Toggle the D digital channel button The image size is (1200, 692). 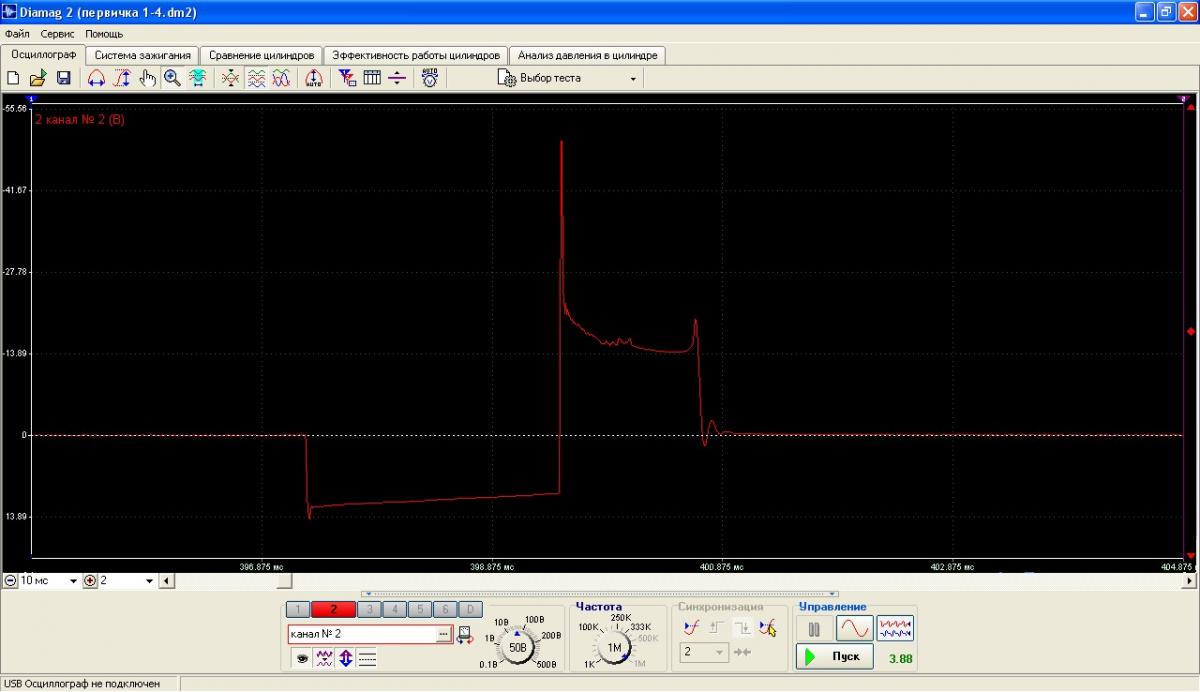click(x=470, y=609)
